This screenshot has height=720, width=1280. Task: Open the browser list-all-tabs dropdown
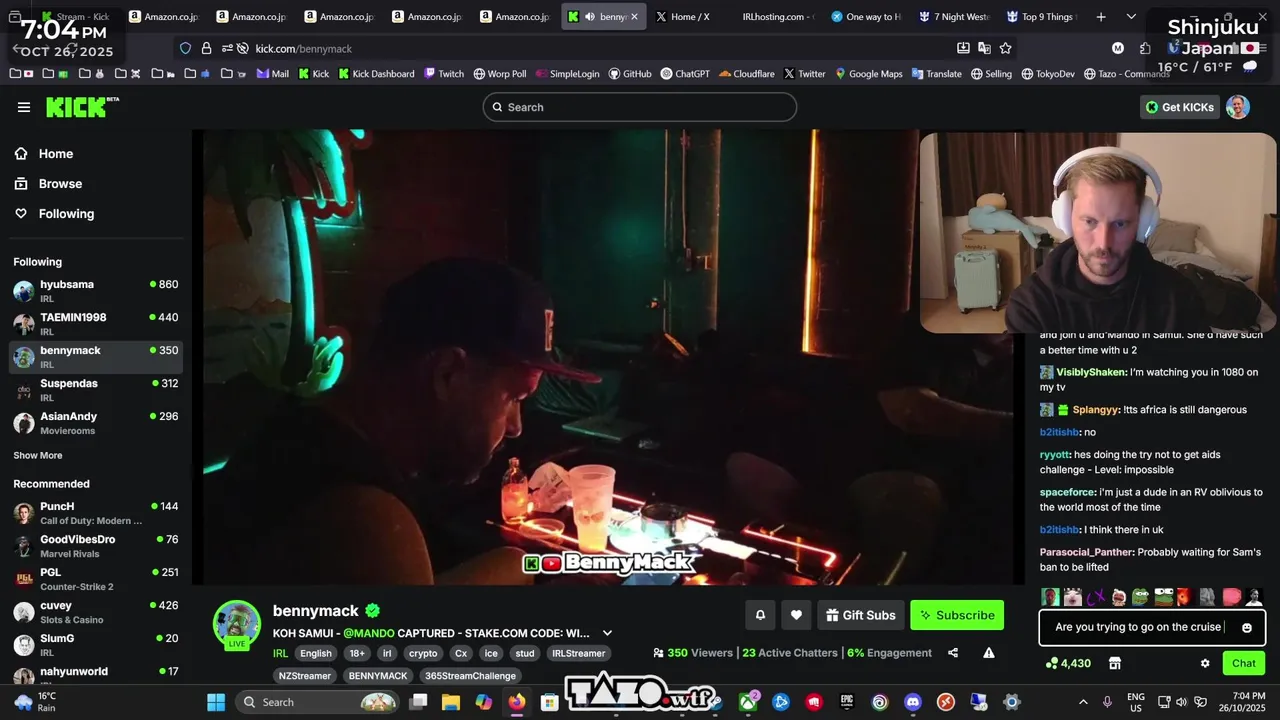click(x=1131, y=17)
